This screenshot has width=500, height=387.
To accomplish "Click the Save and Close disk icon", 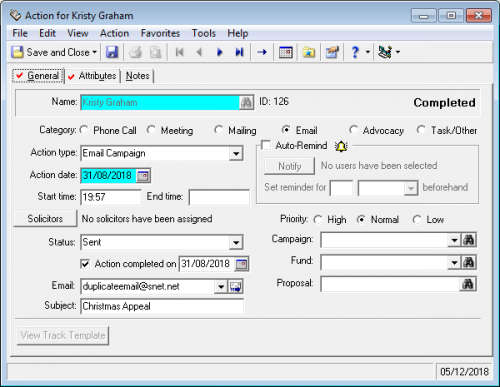I will pos(17,52).
